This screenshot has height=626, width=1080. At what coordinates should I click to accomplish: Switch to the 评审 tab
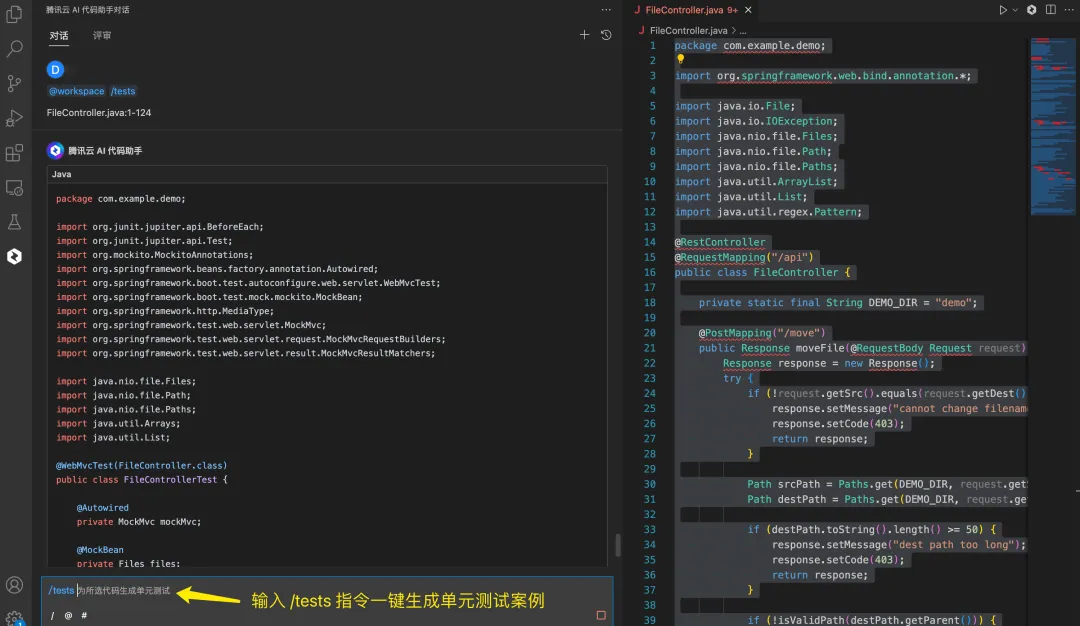coord(102,36)
